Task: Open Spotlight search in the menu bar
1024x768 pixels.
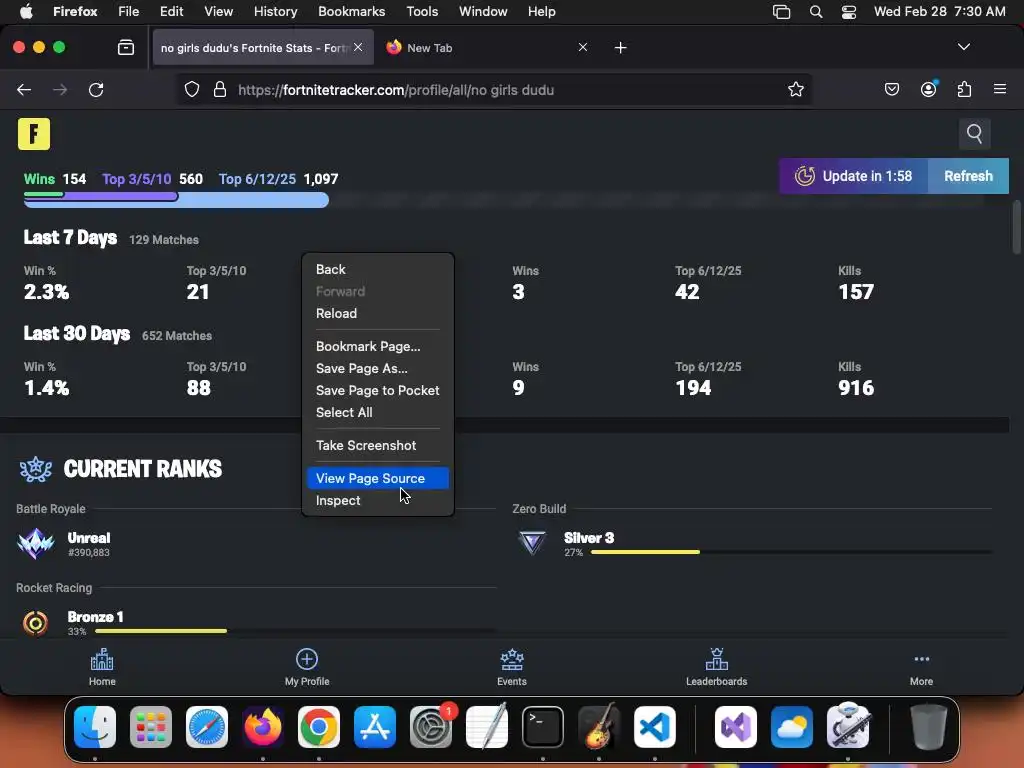Action: click(x=816, y=12)
